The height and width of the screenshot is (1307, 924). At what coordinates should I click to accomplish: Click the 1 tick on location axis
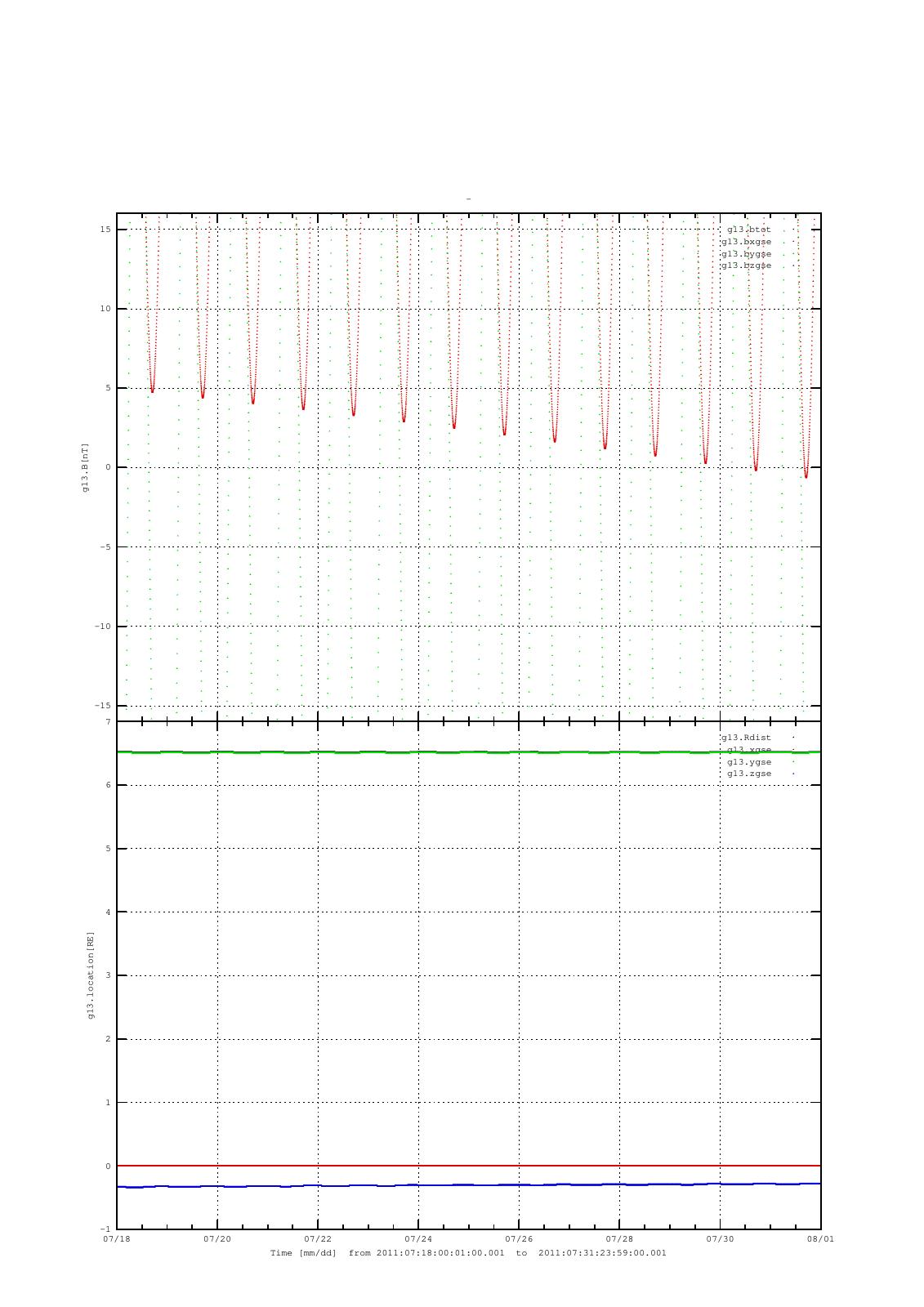click(x=108, y=1103)
